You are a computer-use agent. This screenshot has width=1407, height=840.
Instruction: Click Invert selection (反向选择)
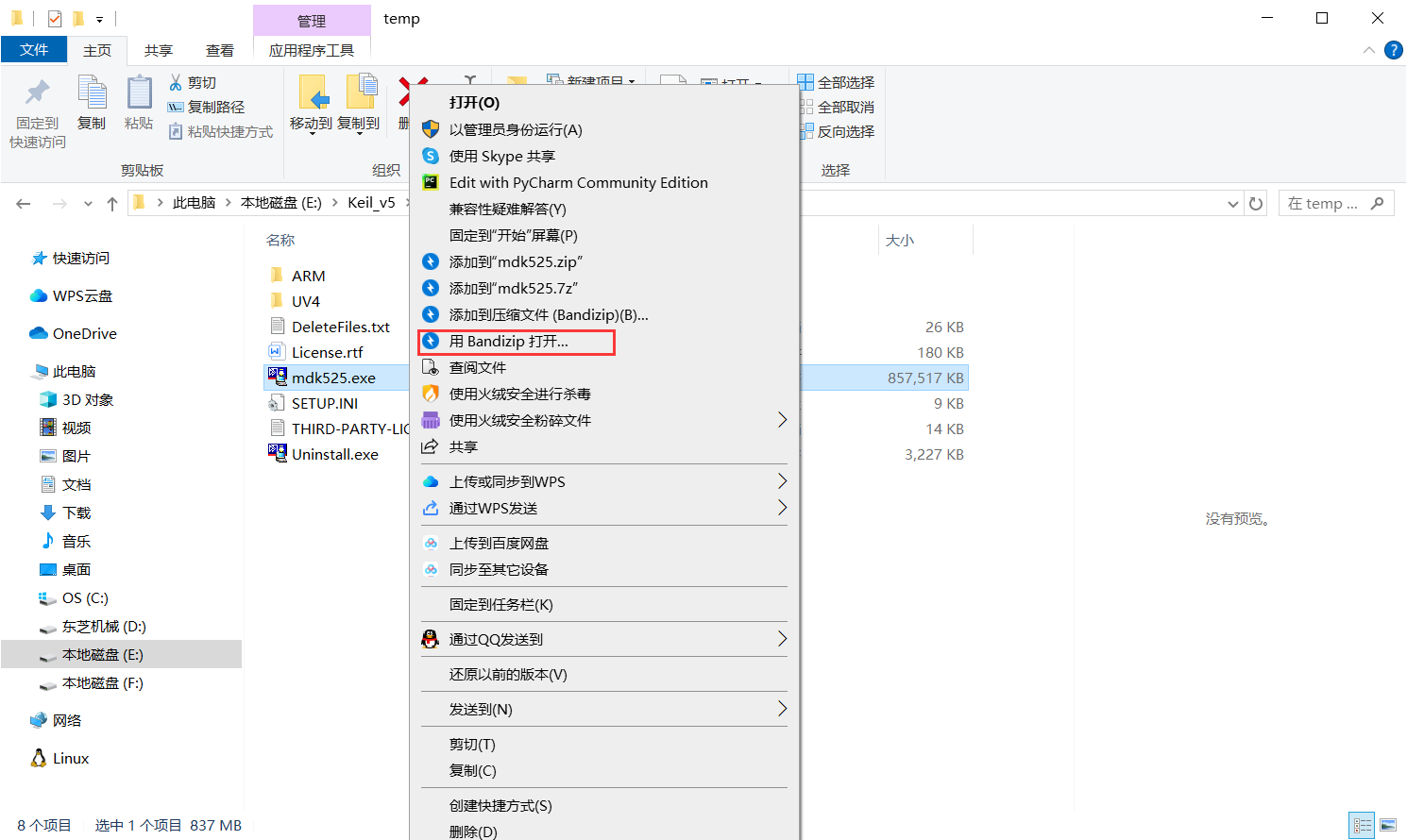point(837,132)
